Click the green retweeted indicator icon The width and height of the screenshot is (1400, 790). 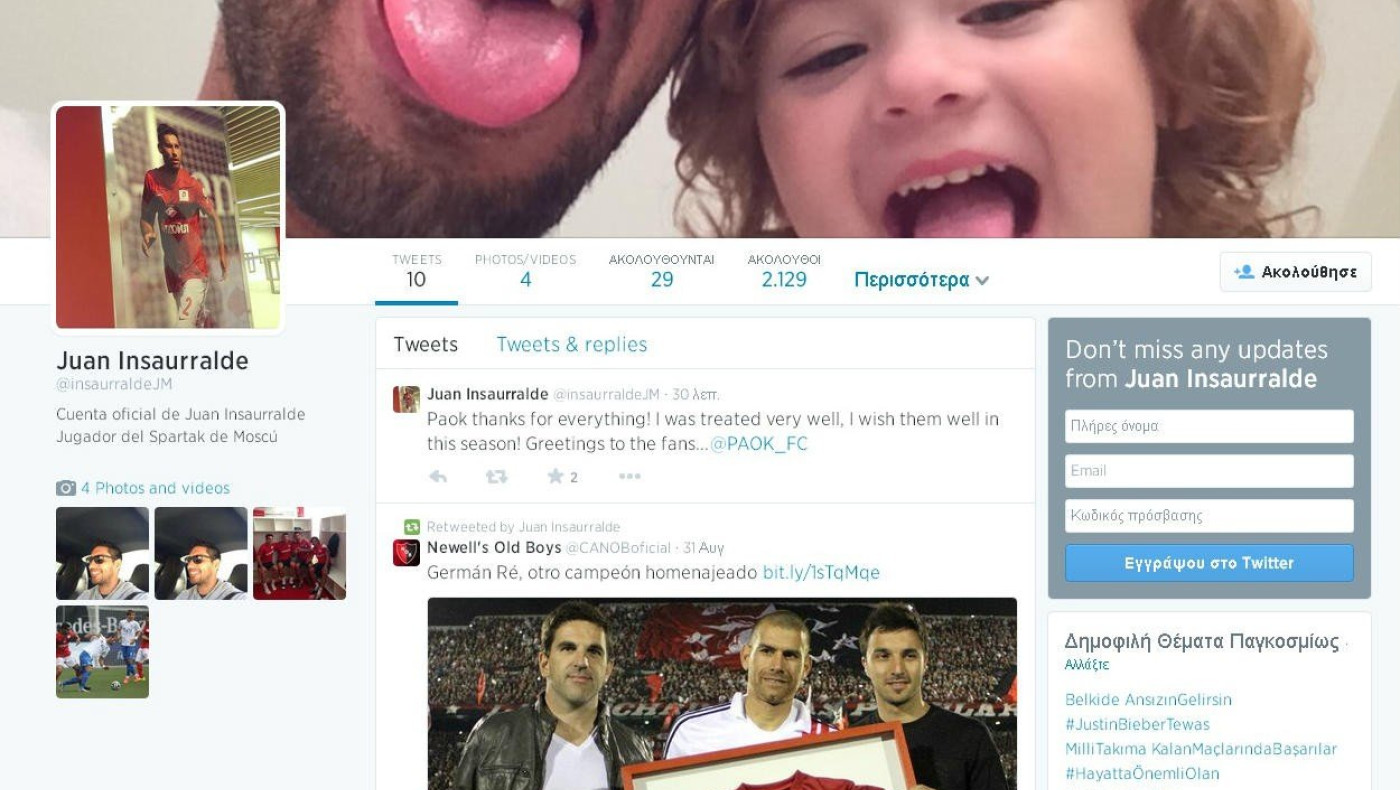411,526
